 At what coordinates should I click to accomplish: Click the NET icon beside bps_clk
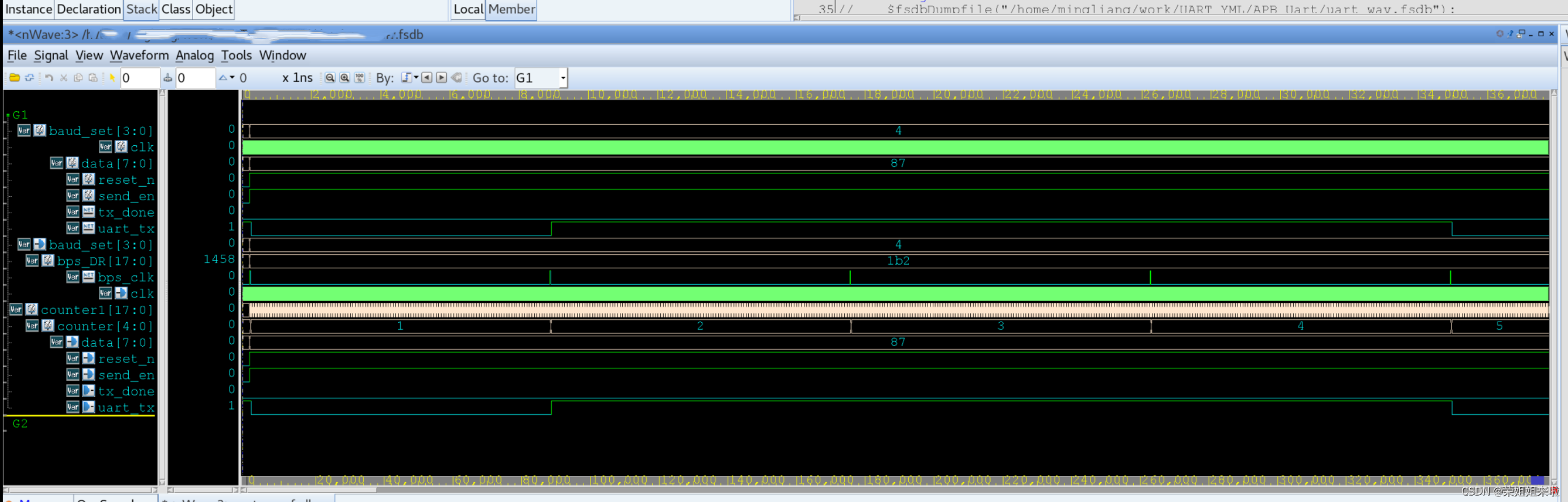[88, 277]
